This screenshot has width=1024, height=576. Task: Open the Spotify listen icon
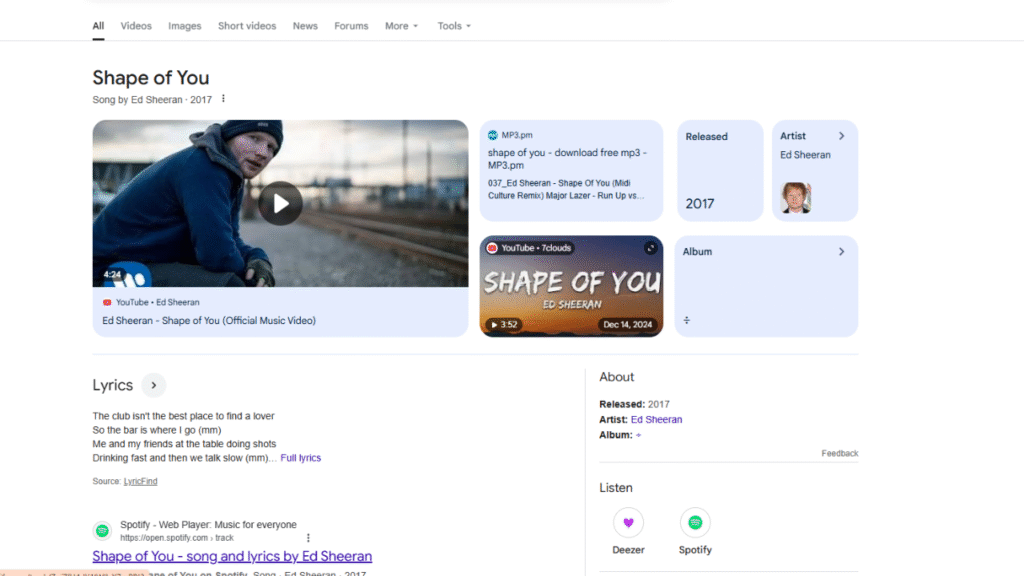[695, 522]
